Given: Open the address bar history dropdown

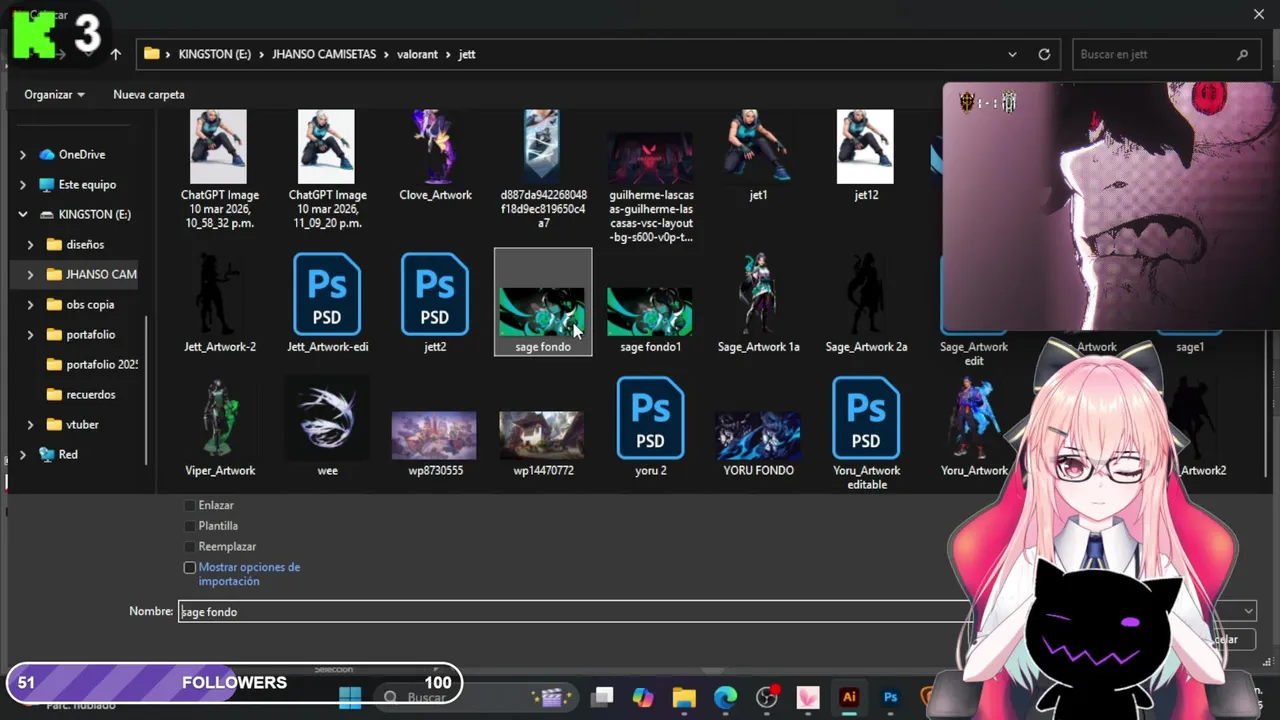Looking at the screenshot, I should click(1012, 54).
